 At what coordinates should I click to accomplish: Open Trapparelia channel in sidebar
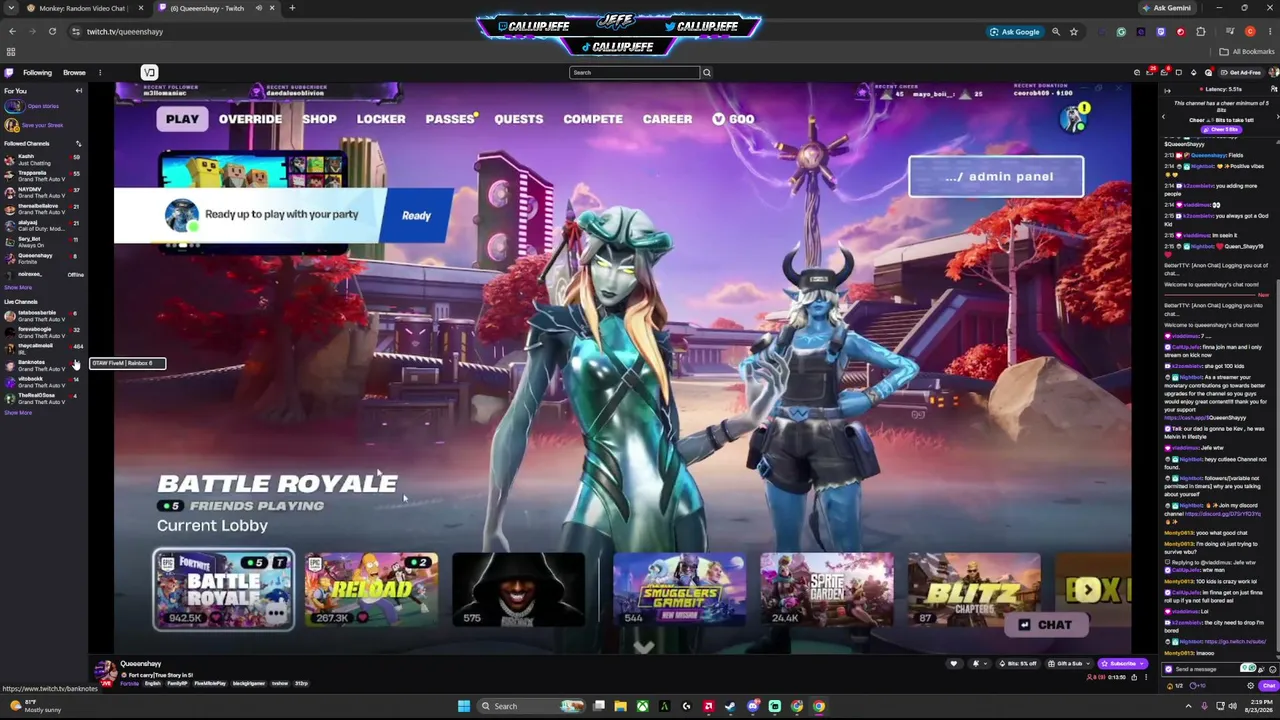tap(42, 176)
